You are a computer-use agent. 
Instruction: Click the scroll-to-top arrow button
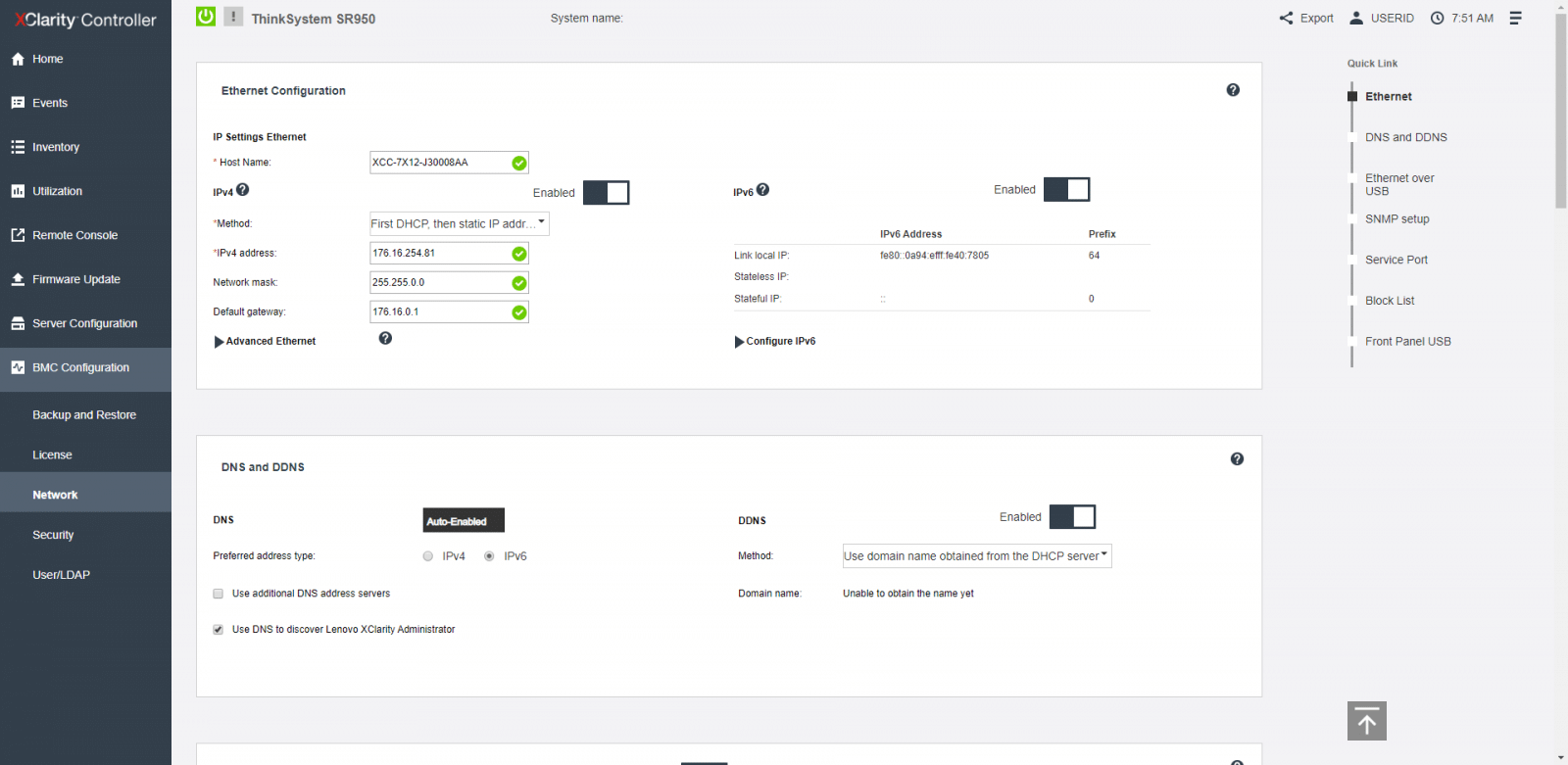pyautogui.click(x=1367, y=721)
